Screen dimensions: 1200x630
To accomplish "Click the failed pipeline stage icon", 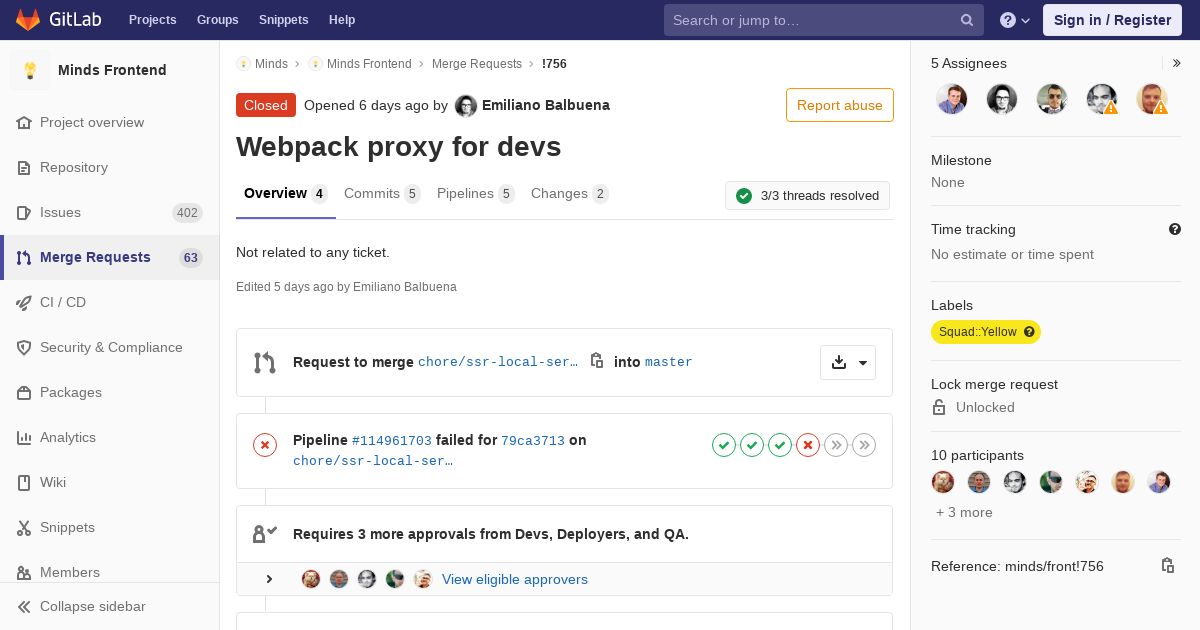I will (x=808, y=445).
